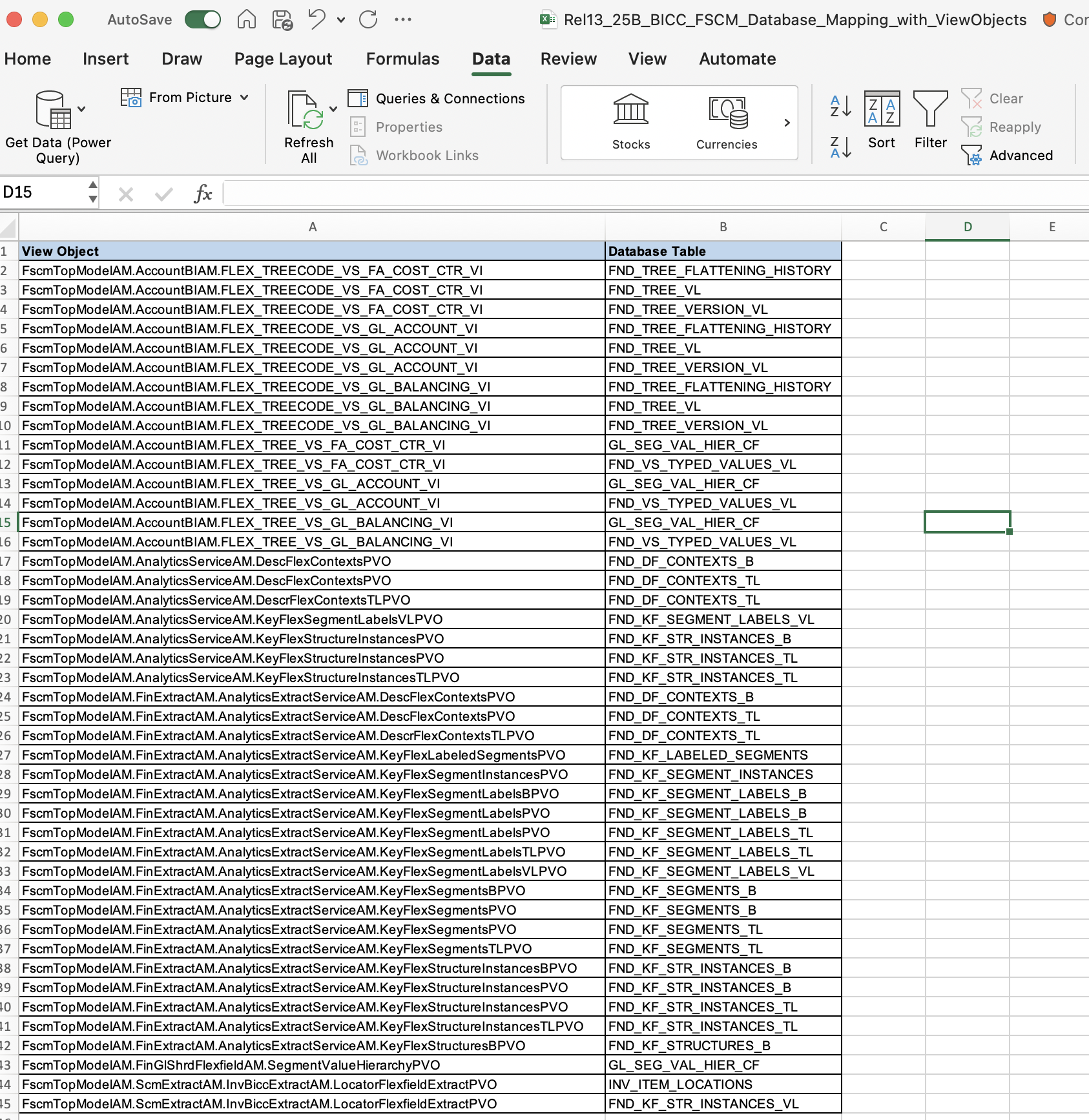1089x1120 pixels.
Task: Toggle AutoSave off
Action: pos(202,19)
